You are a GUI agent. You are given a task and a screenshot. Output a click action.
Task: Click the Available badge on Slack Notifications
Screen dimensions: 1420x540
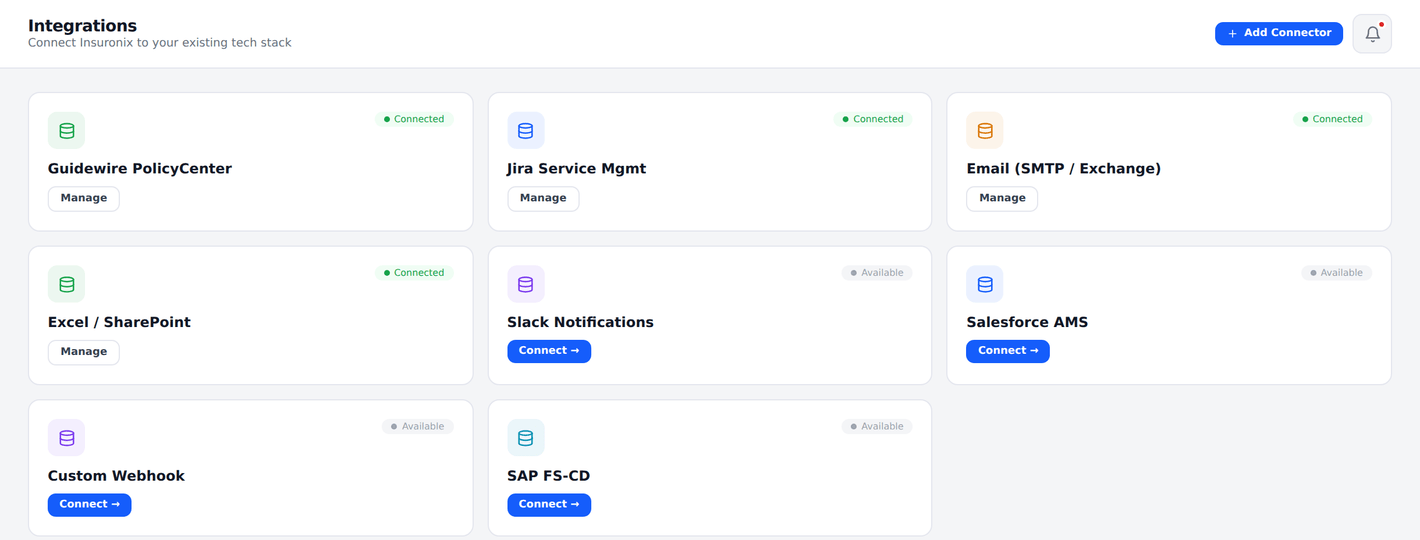click(x=877, y=273)
